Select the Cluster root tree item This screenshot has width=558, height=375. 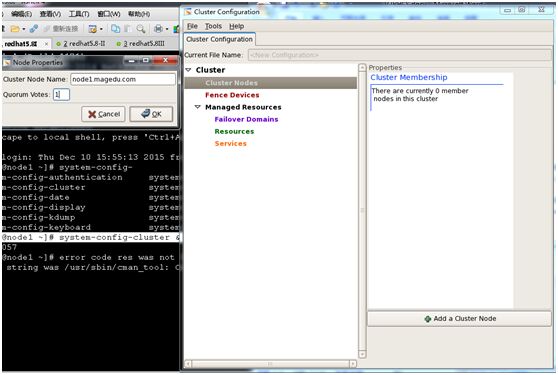coord(210,70)
